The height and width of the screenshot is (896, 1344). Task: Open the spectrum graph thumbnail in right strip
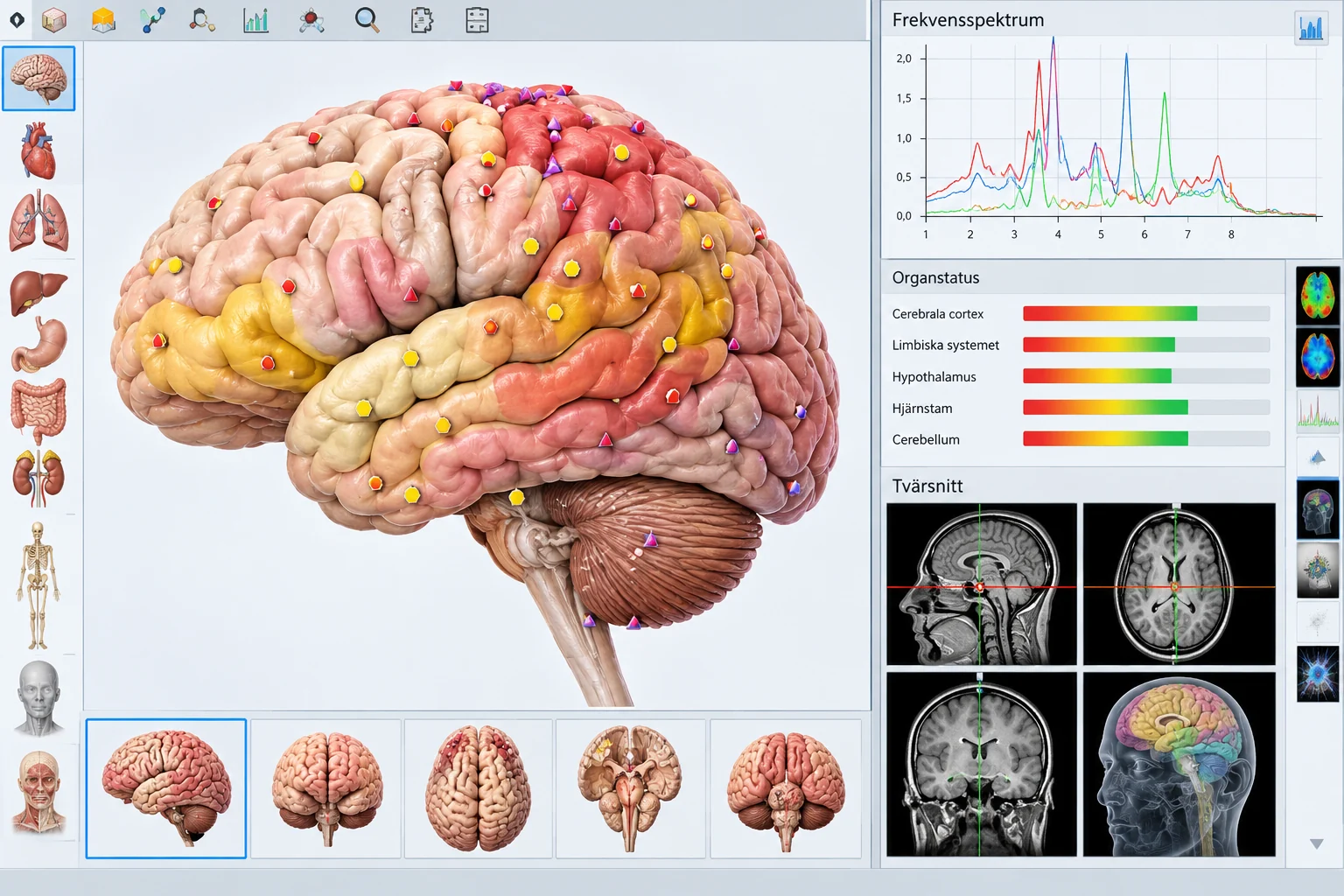(1318, 411)
